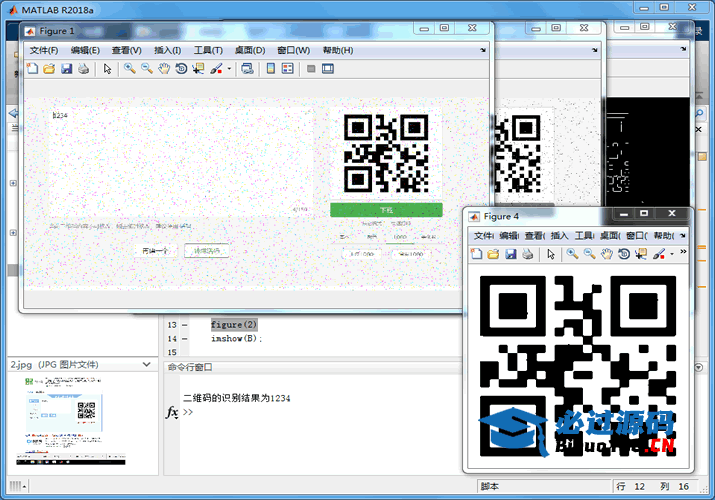The image size is (715, 500).
Task: Open the 文件(F) menu in Figure 1
Action: click(43, 50)
